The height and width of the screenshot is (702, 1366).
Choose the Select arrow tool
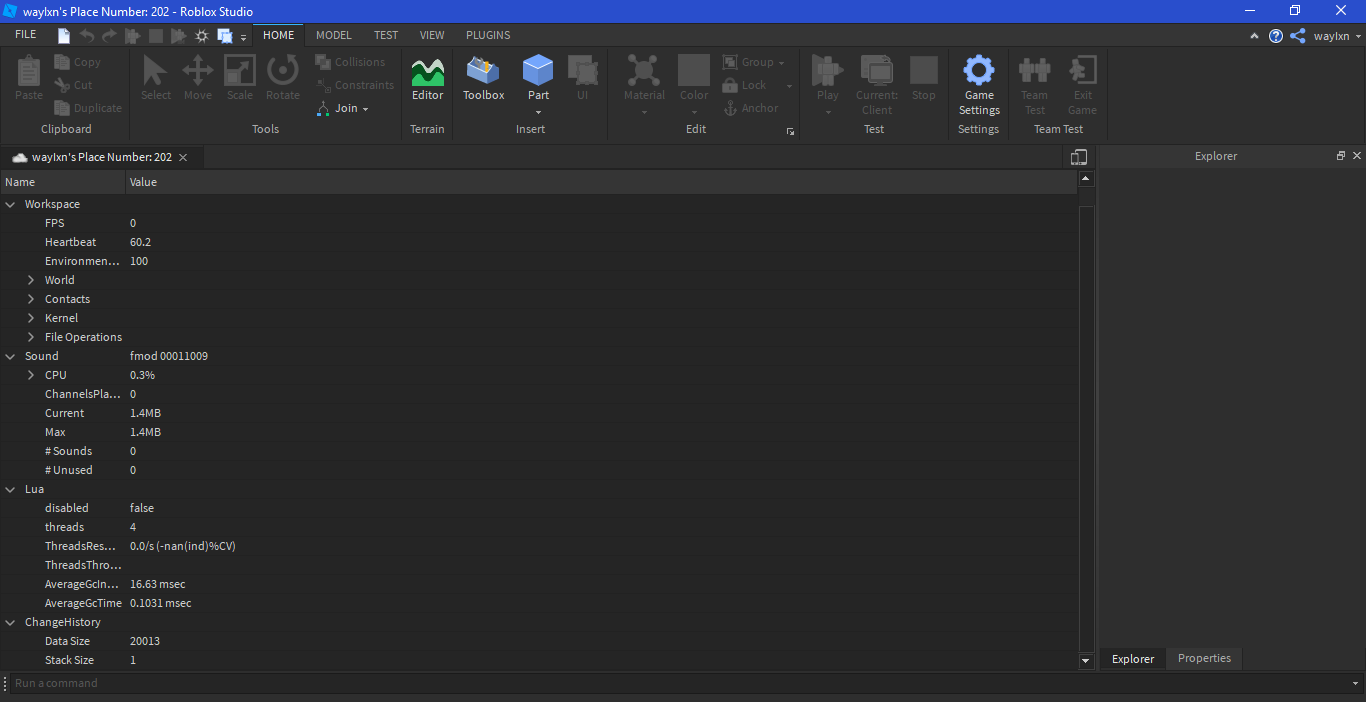[156, 78]
